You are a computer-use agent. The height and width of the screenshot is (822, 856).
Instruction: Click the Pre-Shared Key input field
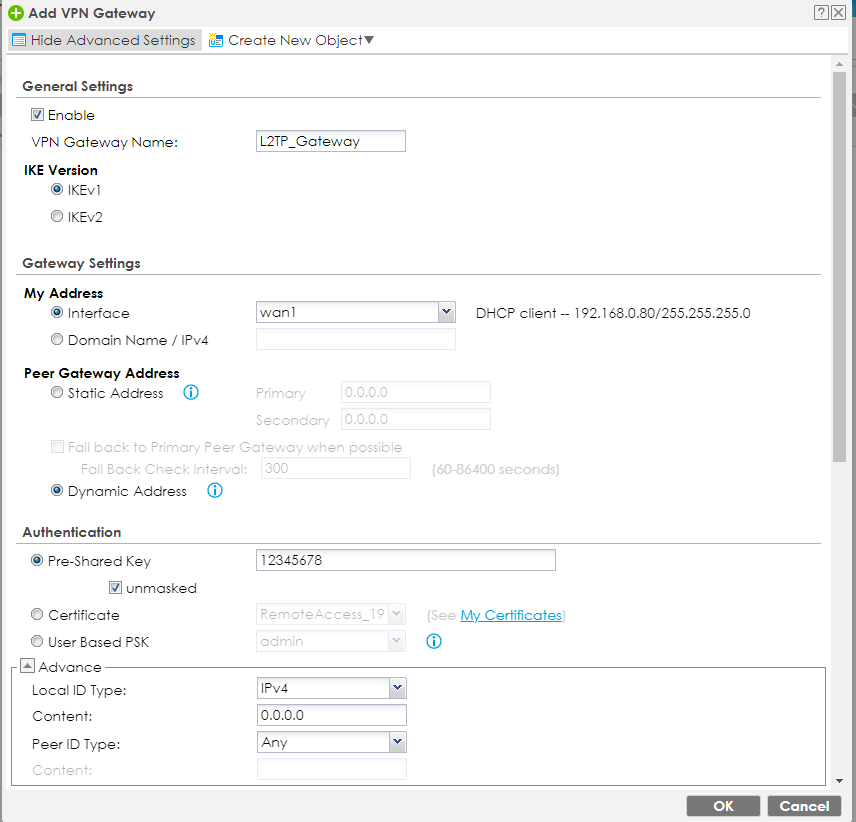[405, 561]
